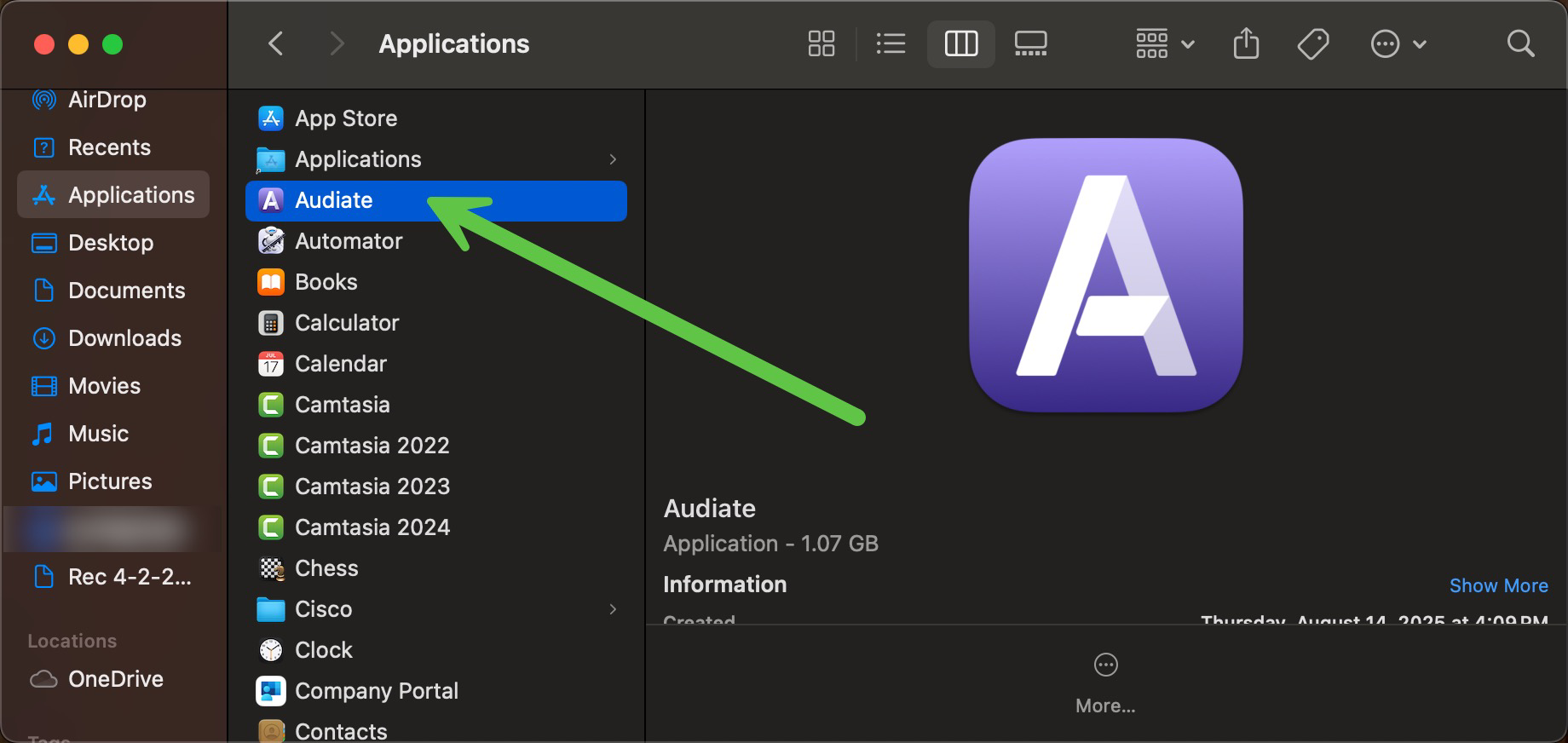Expand the Applications folder chevron
The image size is (1568, 743).
pyautogui.click(x=613, y=159)
